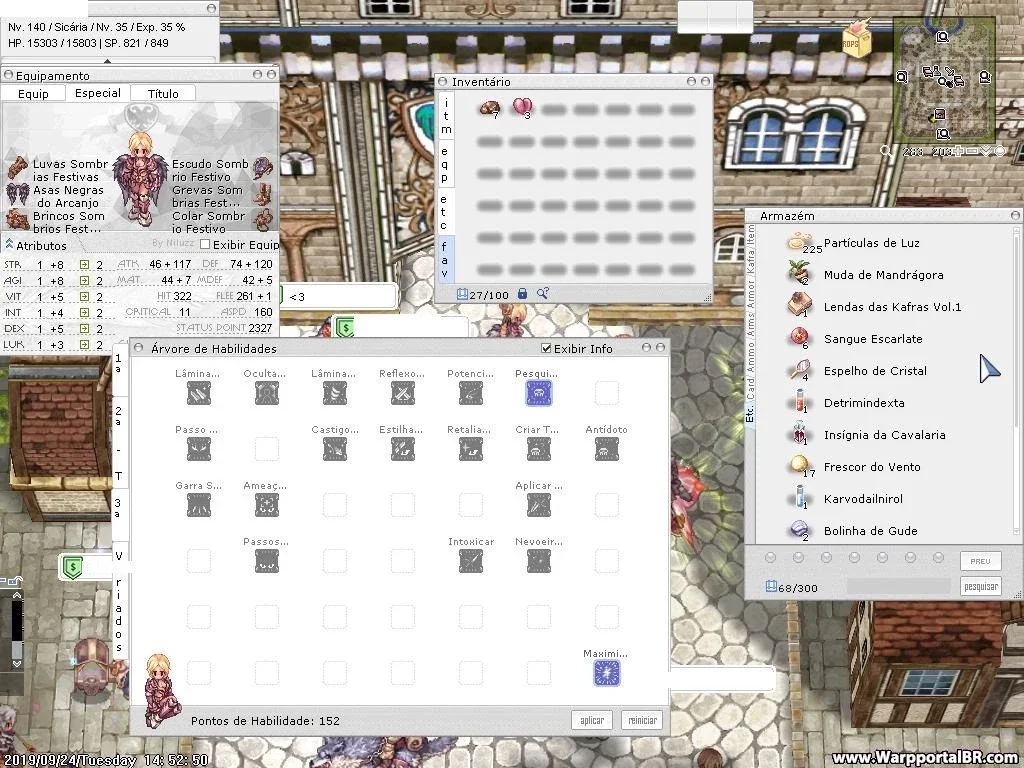The width and height of the screenshot is (1024, 768).
Task: Toggle the inventory lock icon
Action: pyautogui.click(x=522, y=294)
